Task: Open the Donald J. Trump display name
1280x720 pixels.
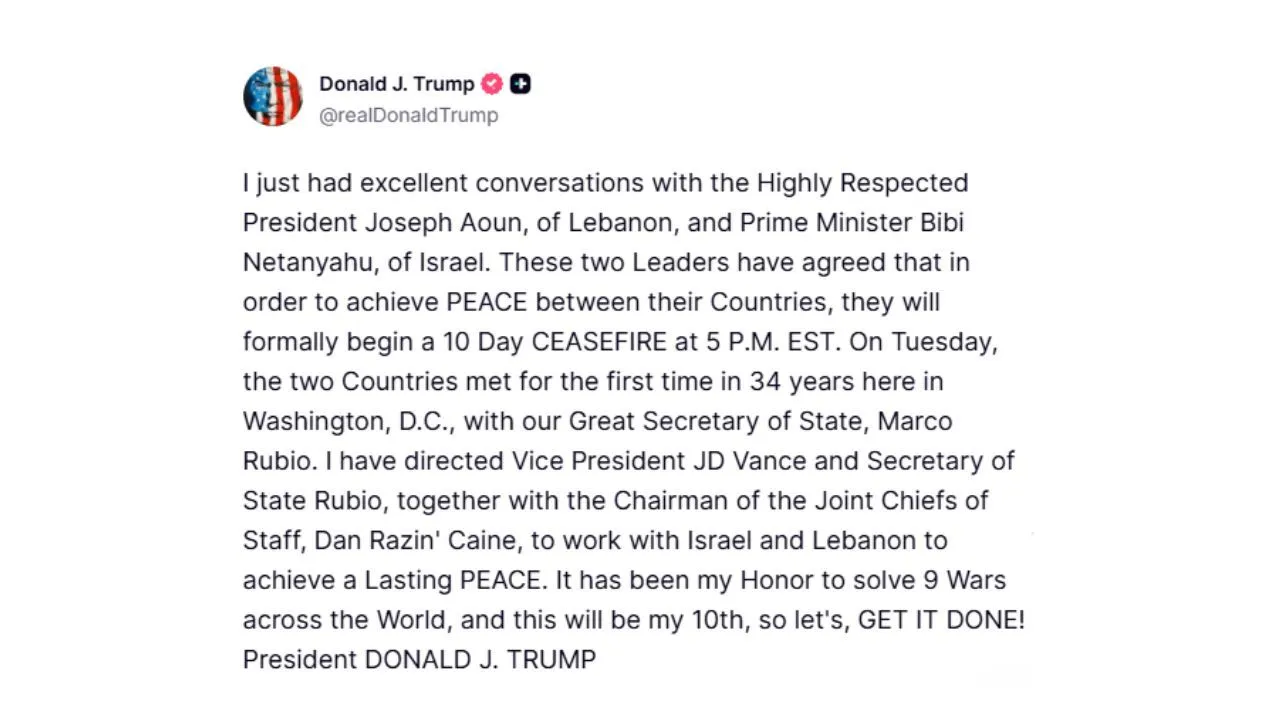Action: (x=396, y=84)
